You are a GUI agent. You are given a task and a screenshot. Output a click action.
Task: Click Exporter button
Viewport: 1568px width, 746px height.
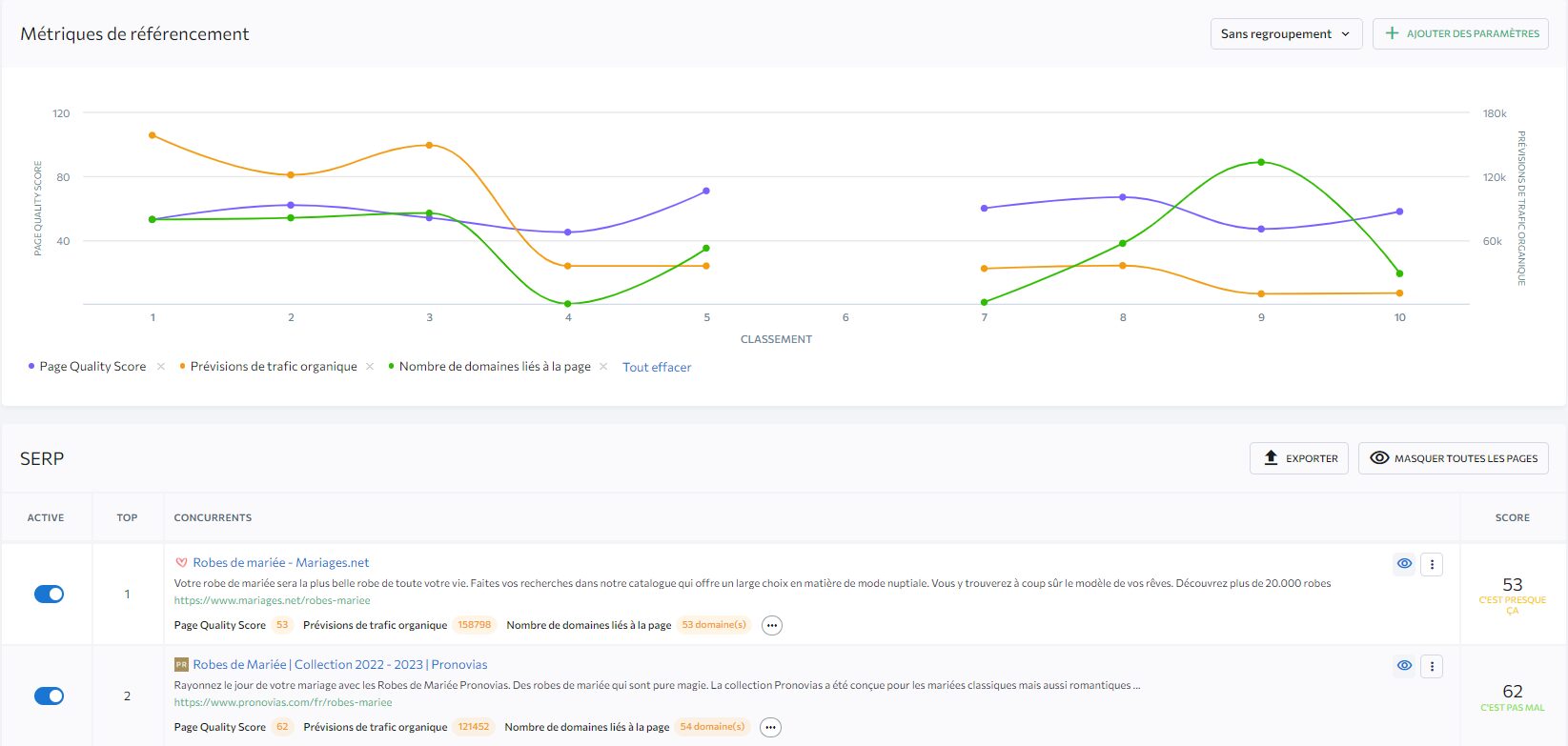(x=1299, y=458)
